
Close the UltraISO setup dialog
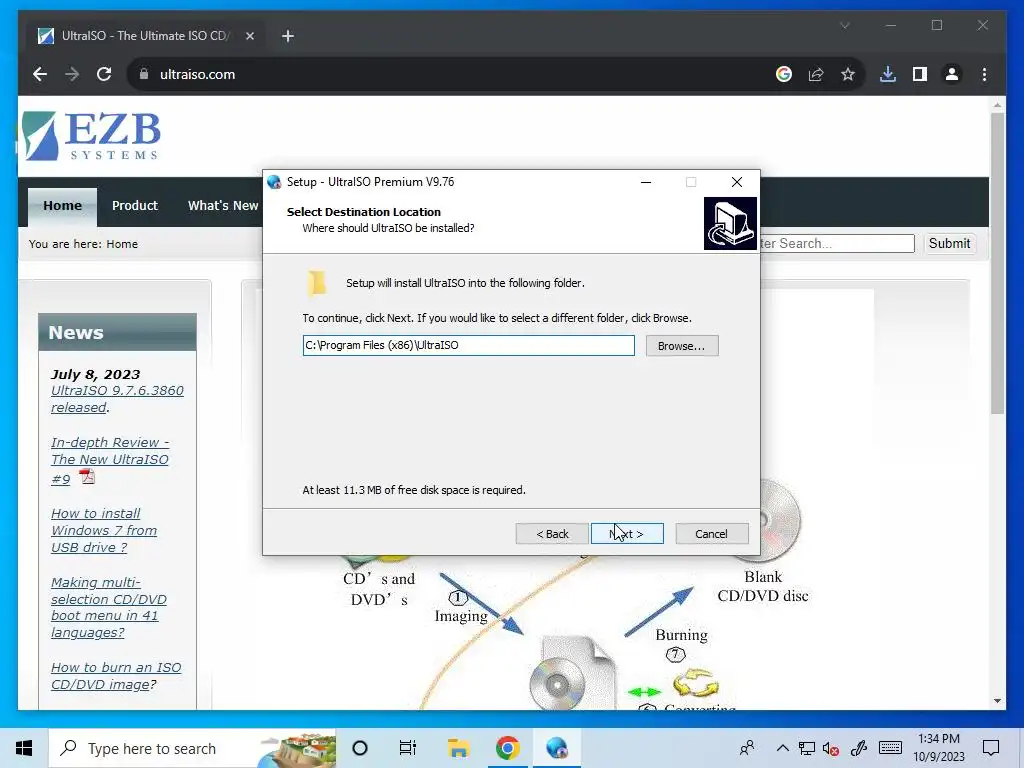tap(737, 182)
